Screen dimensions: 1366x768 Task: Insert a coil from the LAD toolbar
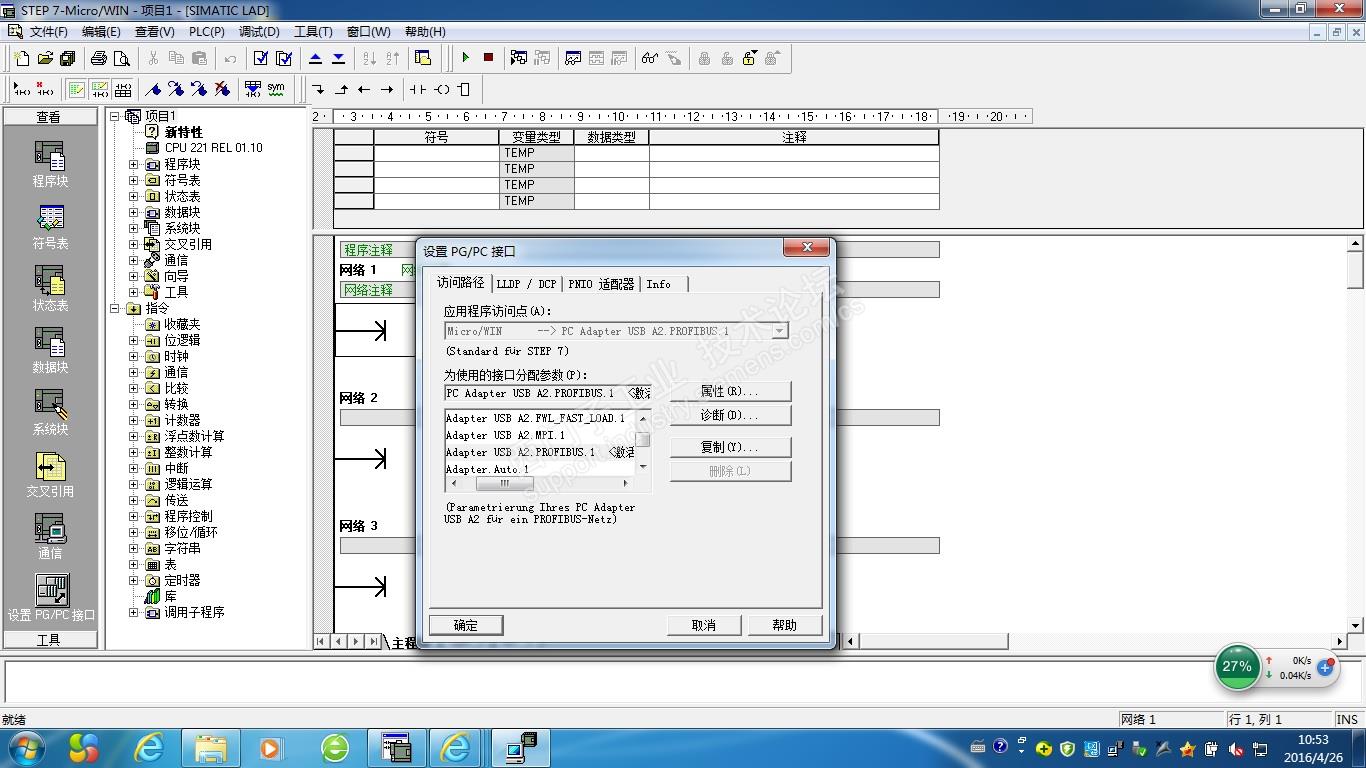[x=442, y=89]
